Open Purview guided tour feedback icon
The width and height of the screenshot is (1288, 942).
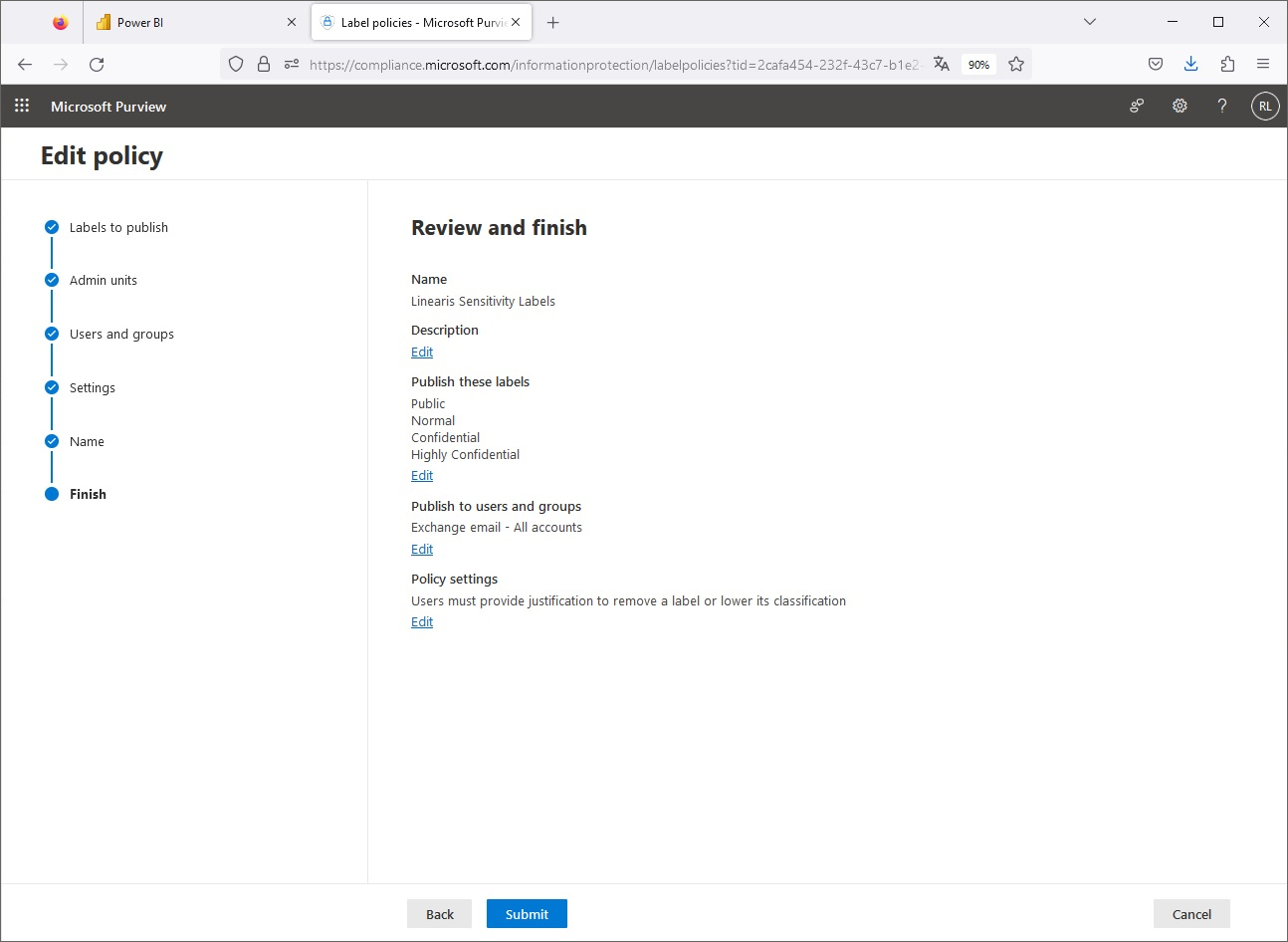[x=1136, y=106]
